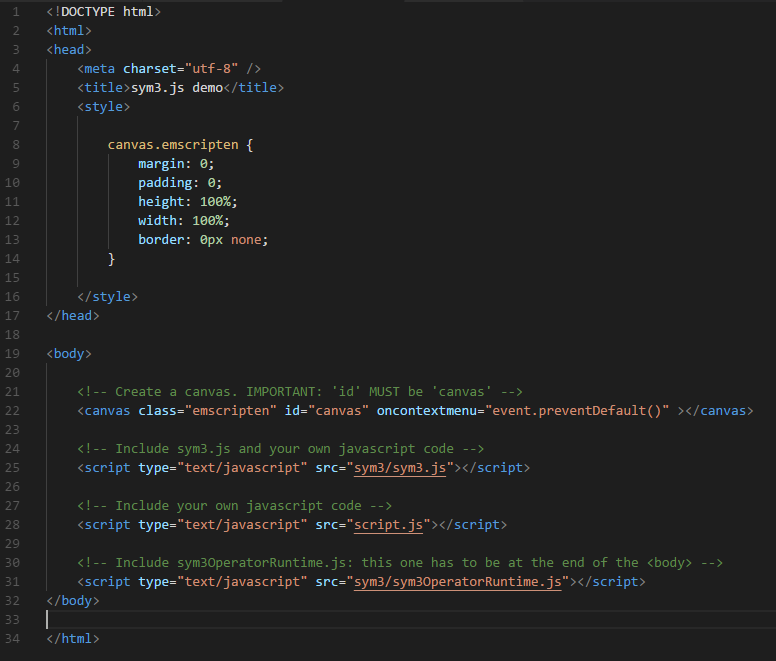Click the opening <body> tag
This screenshot has width=776, height=661.
click(69, 353)
